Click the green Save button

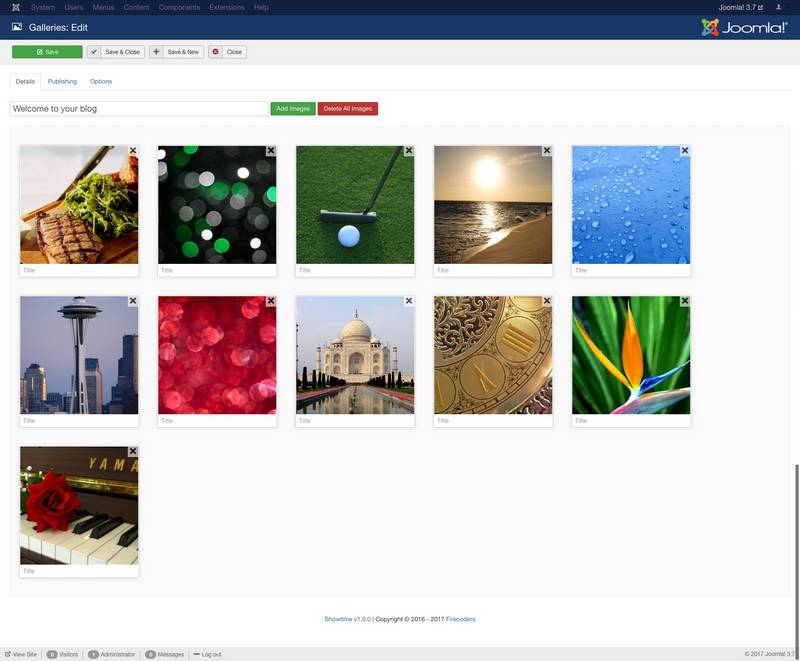pyautogui.click(x=47, y=52)
